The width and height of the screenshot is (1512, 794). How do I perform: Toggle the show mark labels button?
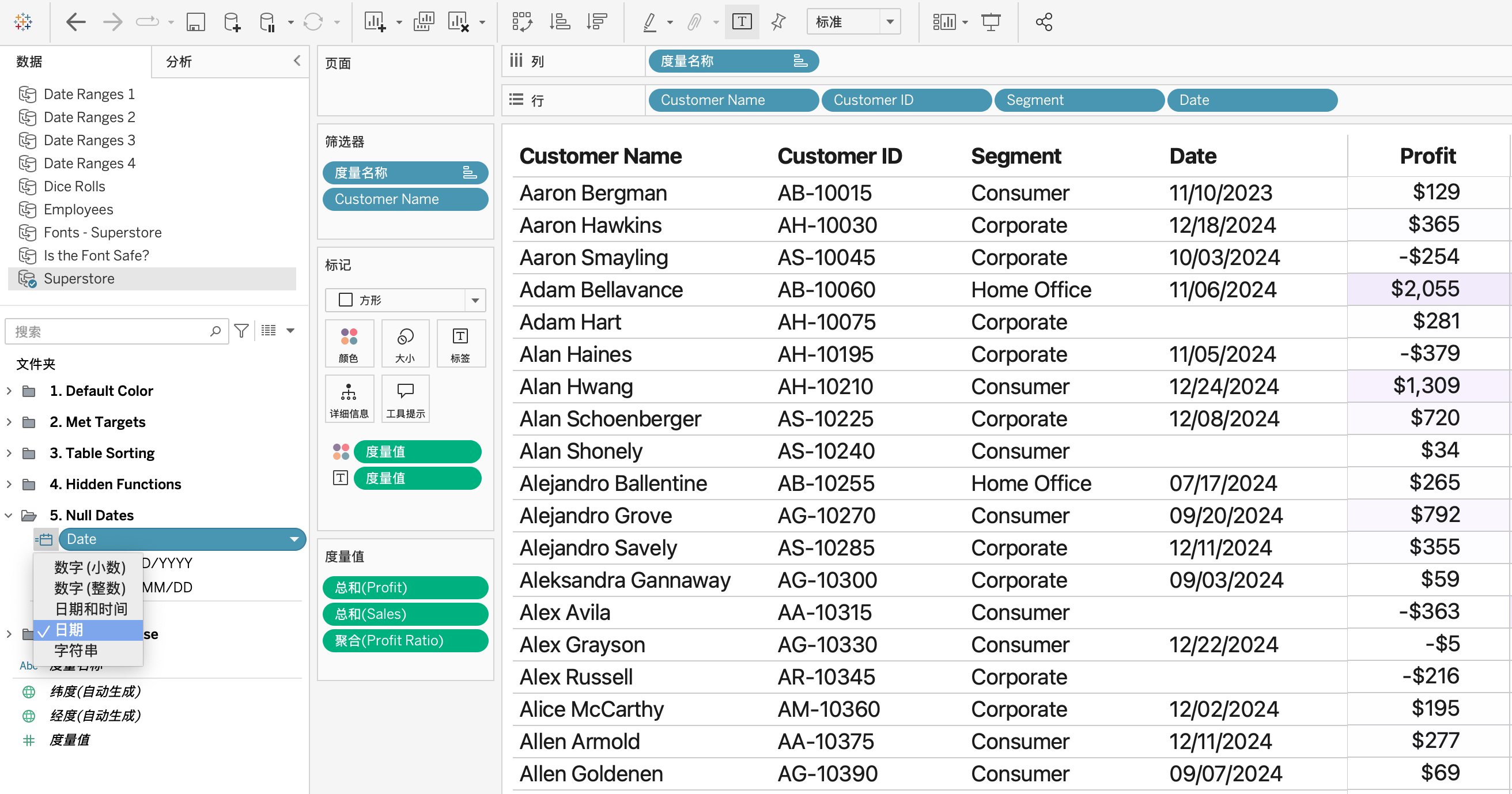click(742, 22)
